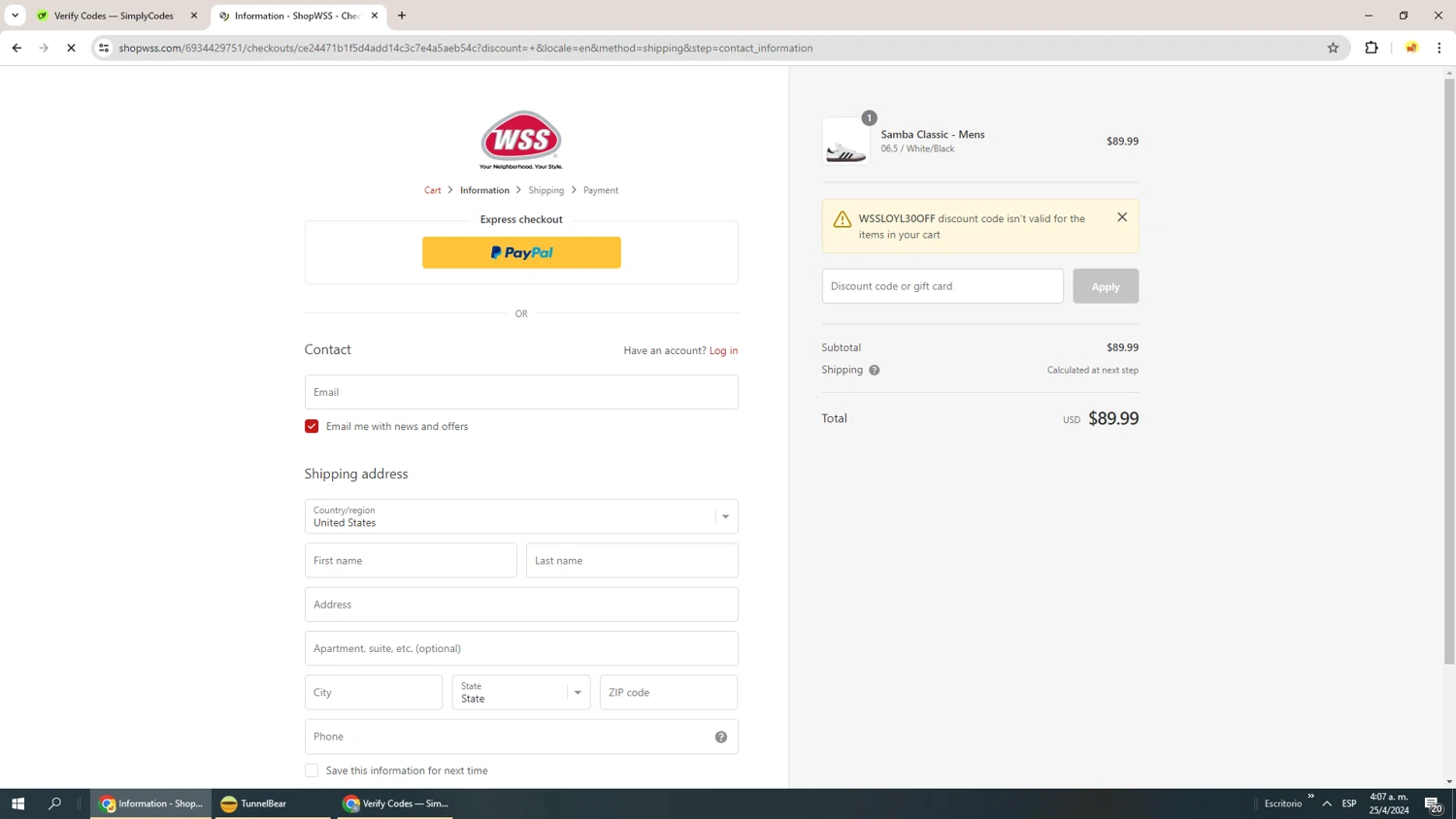Click the ESP language indicator
Image resolution: width=1456 pixels, height=819 pixels.
pyautogui.click(x=1349, y=803)
